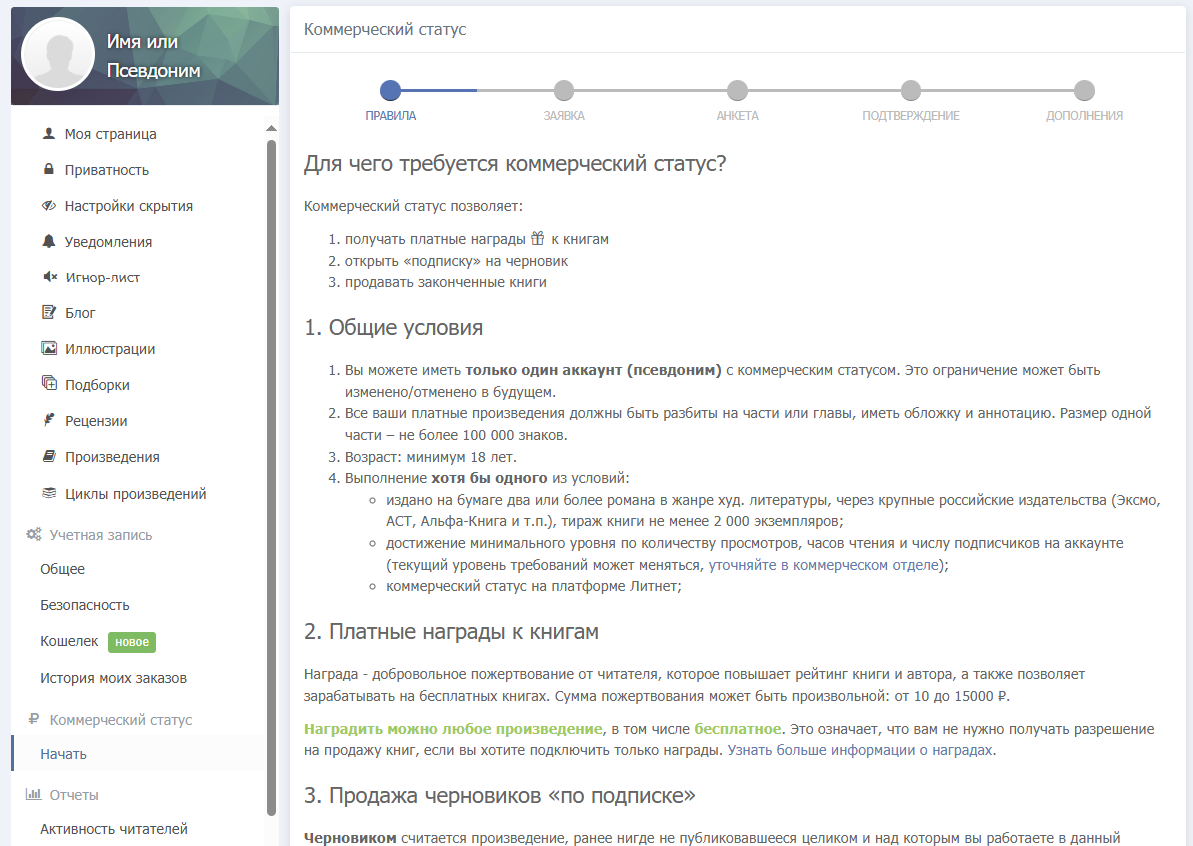Click the stack icon beside Циклы произведений
1193x846 pixels.
49,493
